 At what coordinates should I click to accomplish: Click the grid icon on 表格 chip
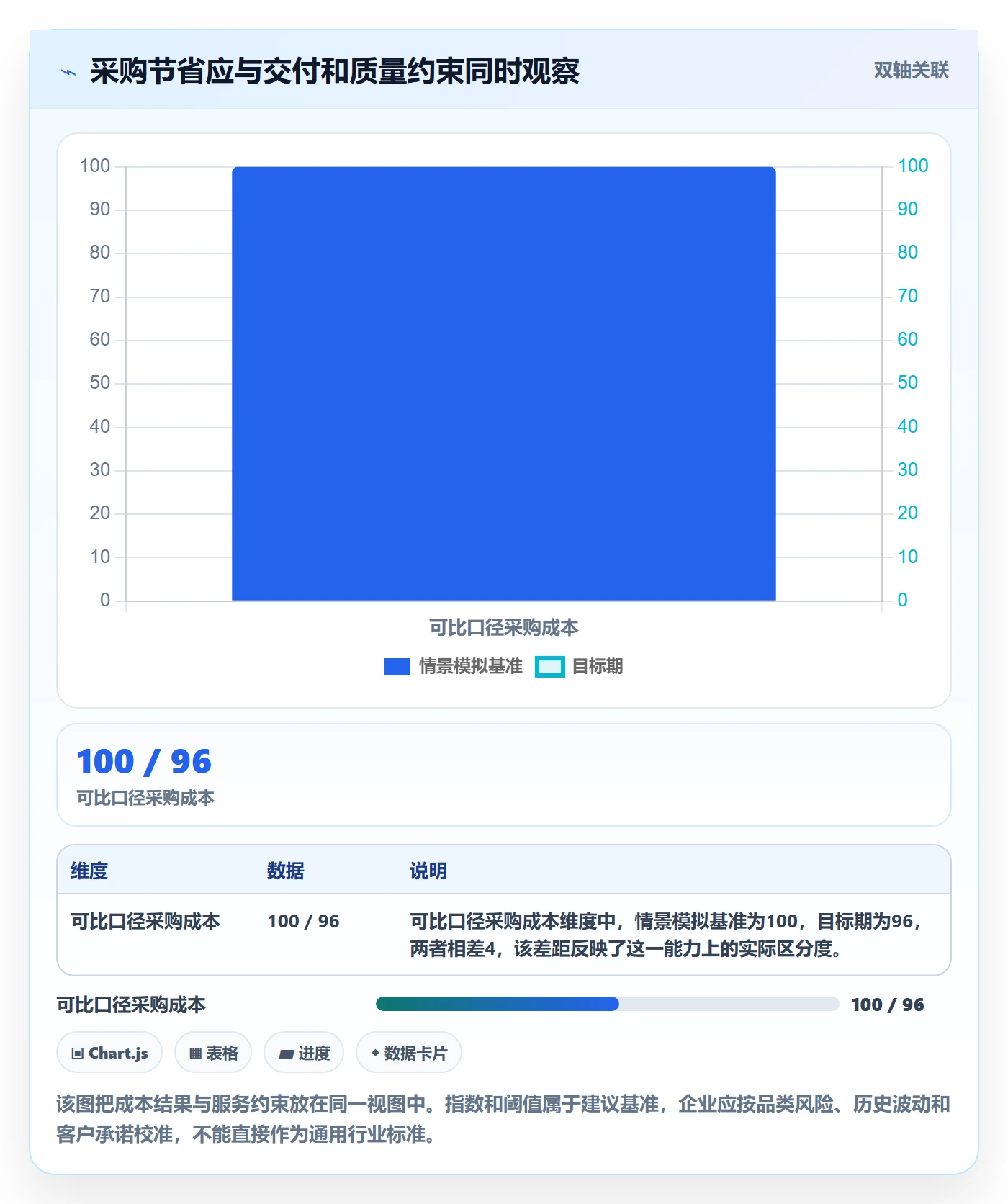195,1053
